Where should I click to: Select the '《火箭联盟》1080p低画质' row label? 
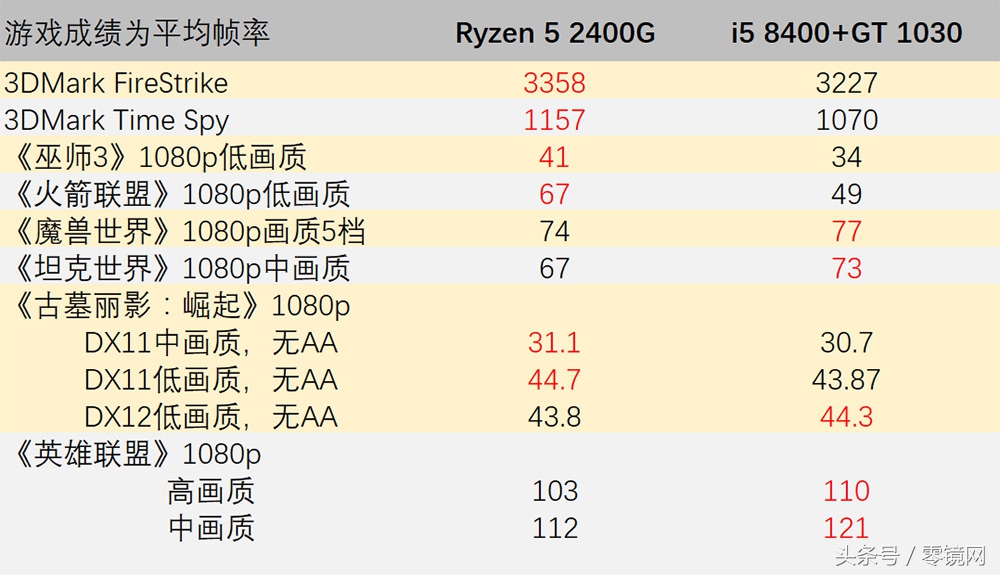tap(182, 194)
